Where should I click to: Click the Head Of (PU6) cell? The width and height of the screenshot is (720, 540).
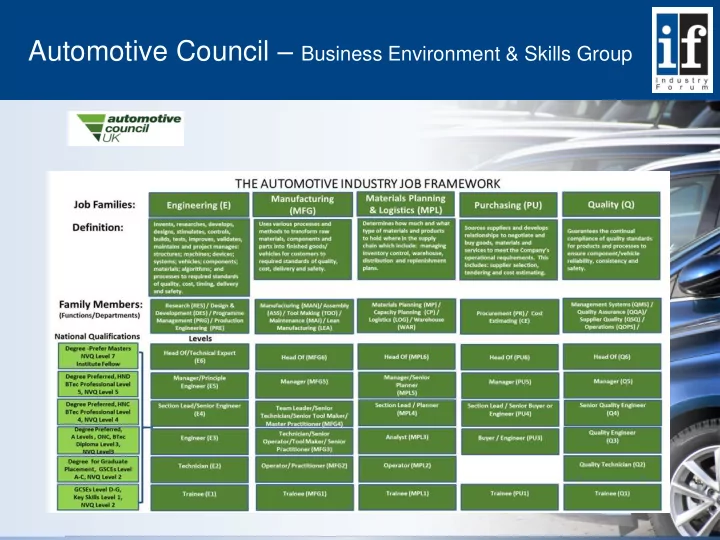coord(510,357)
